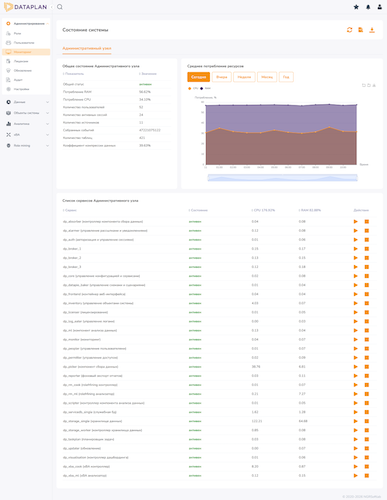This screenshot has height=500, width=387.
Task: Select Мониторинг in the sidebar
Action: coord(26,52)
